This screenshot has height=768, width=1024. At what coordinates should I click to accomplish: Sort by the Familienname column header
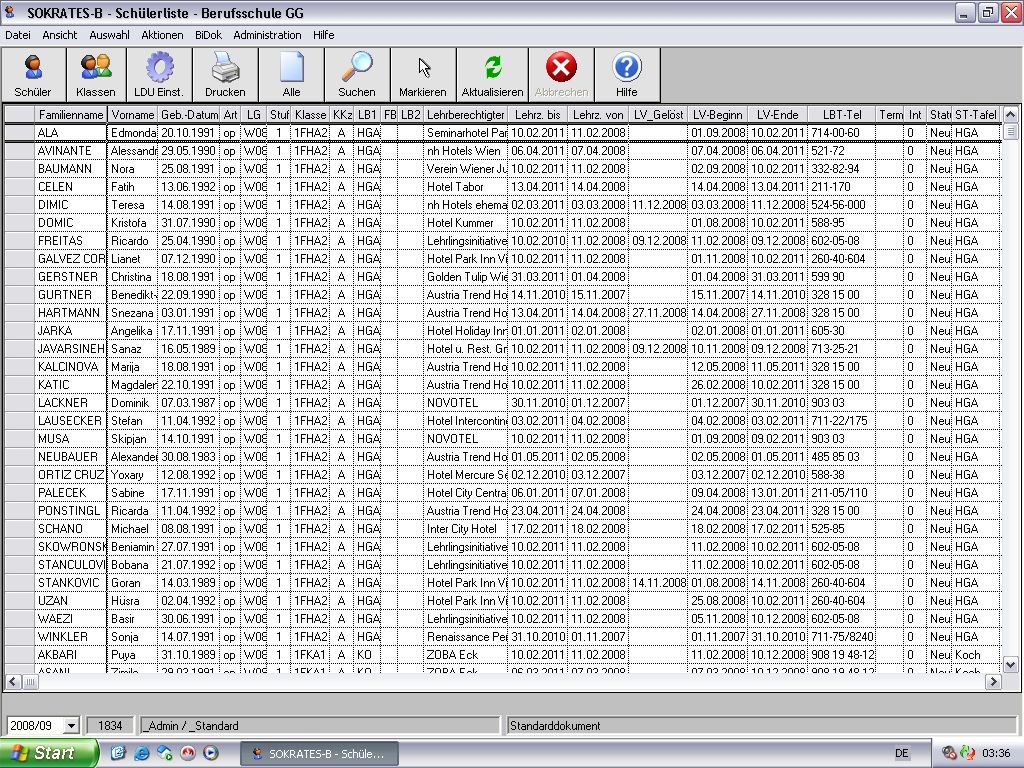click(x=70, y=115)
